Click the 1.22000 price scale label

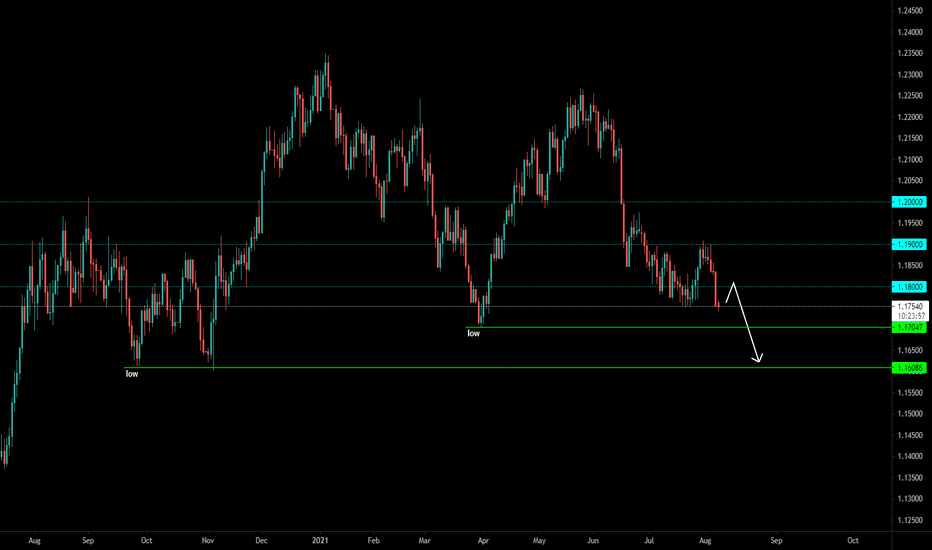(x=910, y=117)
